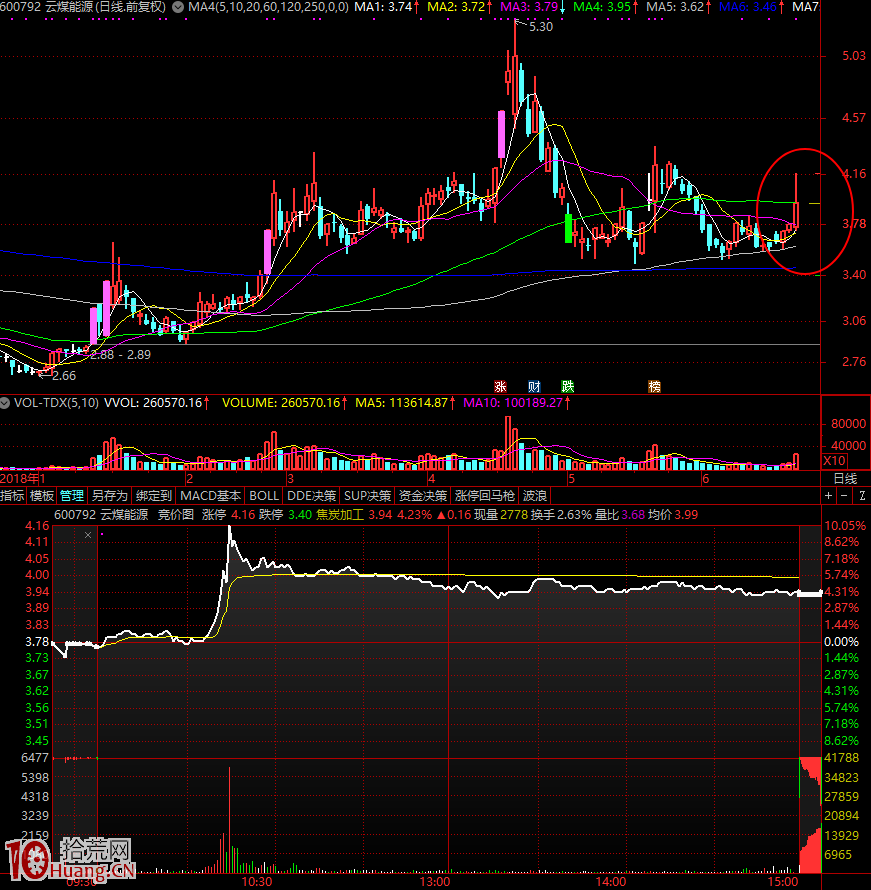Open the 指标 tab

tap(12, 496)
